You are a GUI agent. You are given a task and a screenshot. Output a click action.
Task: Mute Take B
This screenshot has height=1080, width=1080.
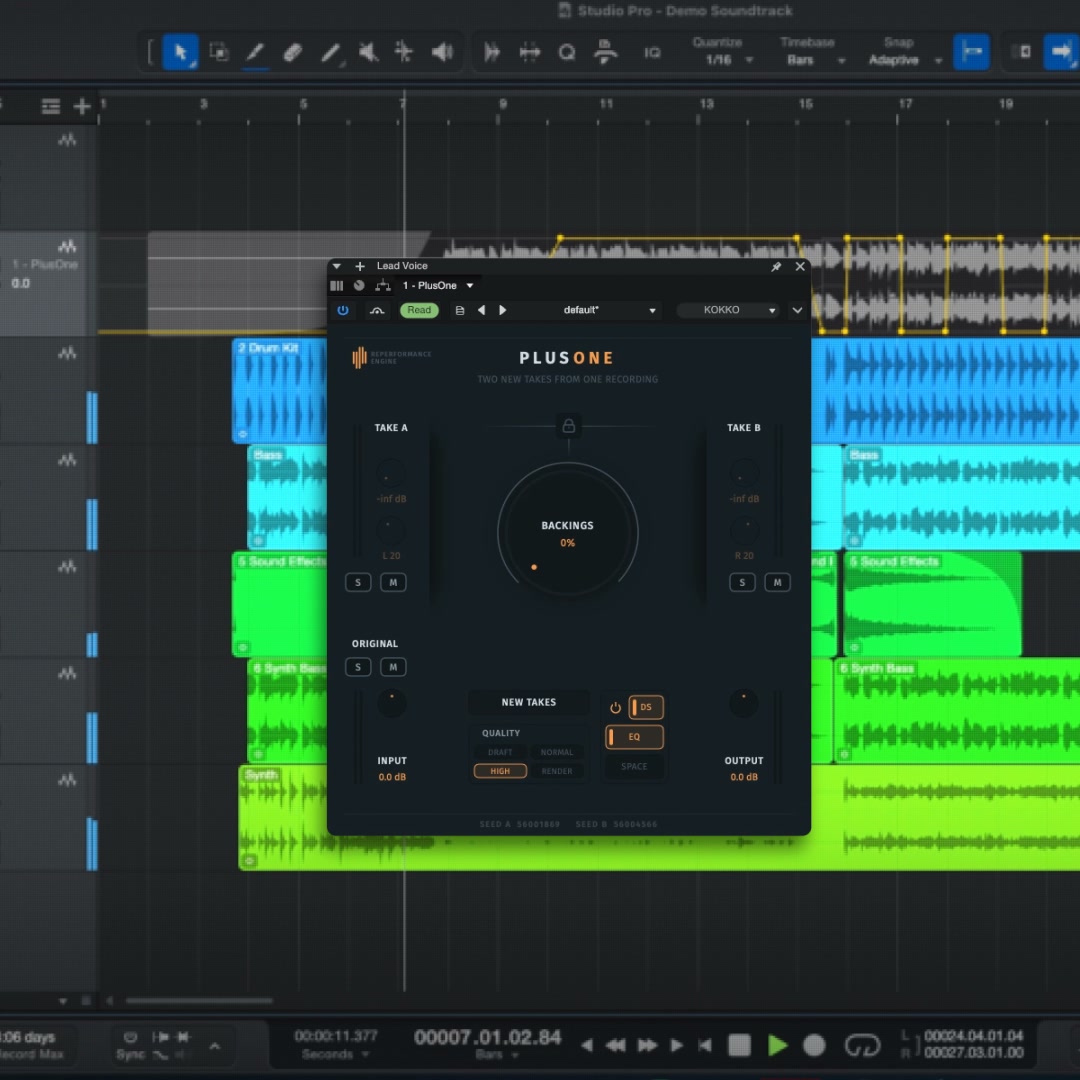[x=777, y=583]
